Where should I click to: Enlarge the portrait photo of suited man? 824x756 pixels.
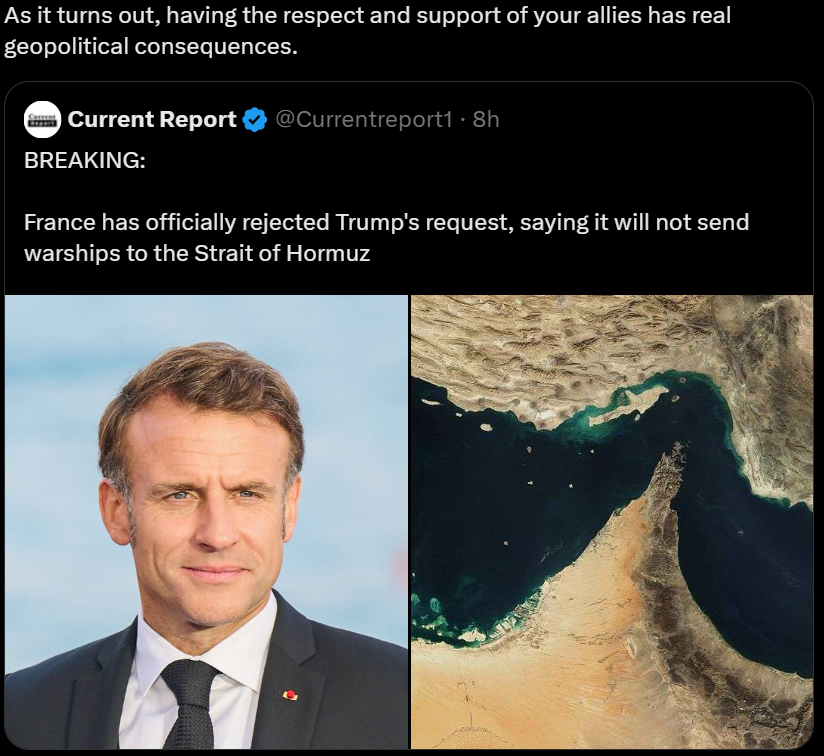pos(206,522)
